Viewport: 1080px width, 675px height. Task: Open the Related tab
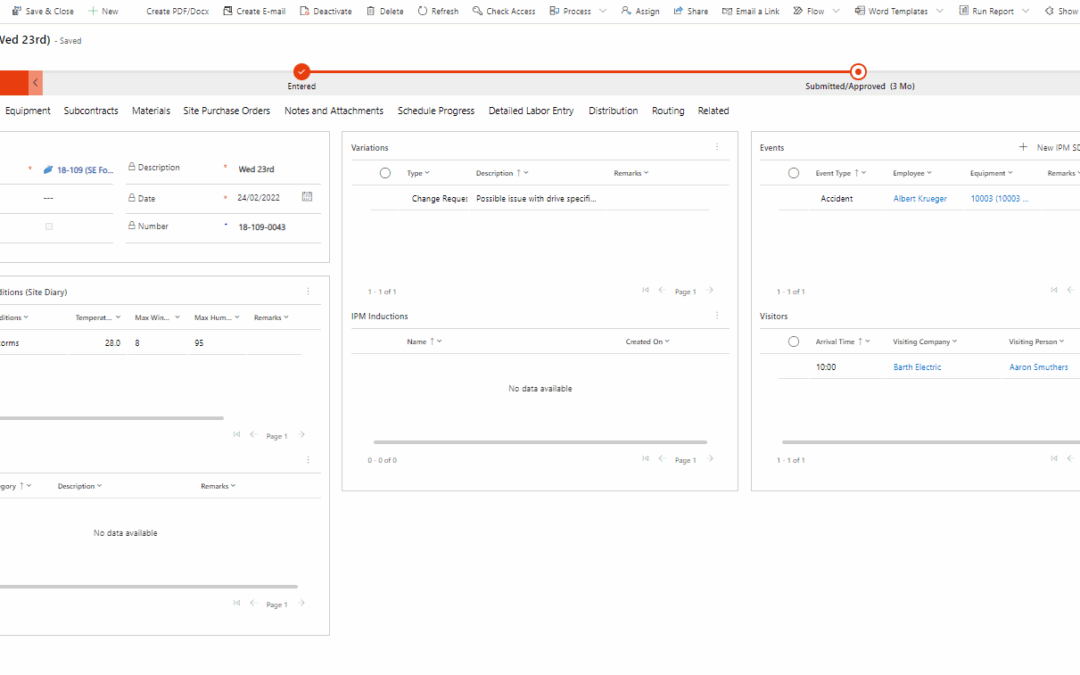pyautogui.click(x=713, y=110)
